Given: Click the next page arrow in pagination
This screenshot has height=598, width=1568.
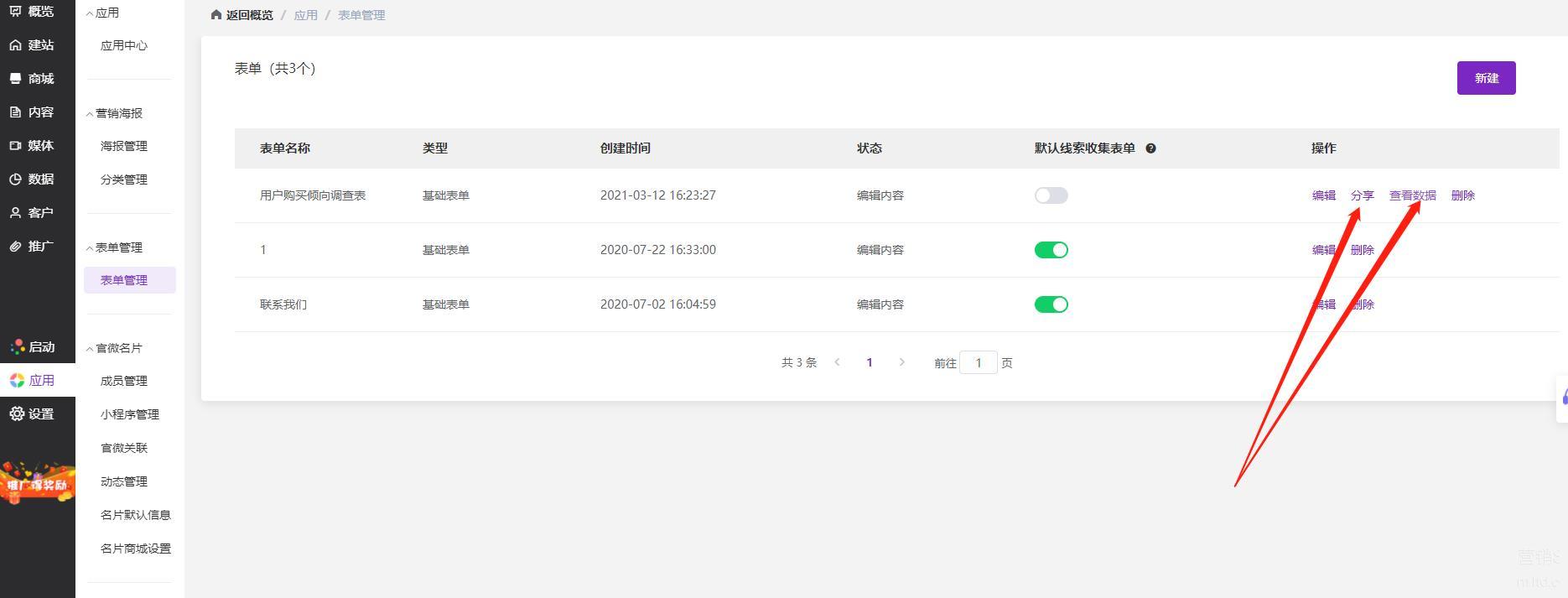Looking at the screenshot, I should pyautogui.click(x=901, y=362).
